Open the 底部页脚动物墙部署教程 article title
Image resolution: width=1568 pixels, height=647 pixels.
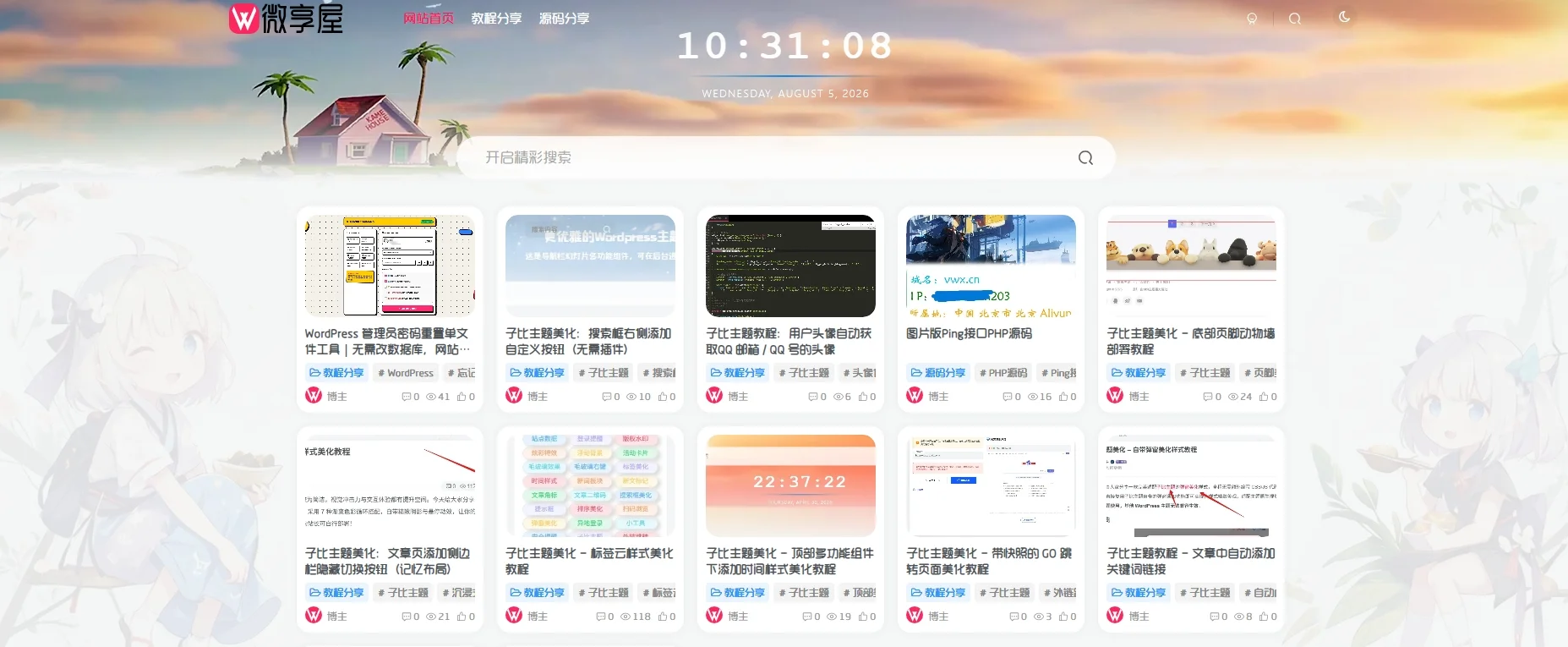click(1191, 341)
